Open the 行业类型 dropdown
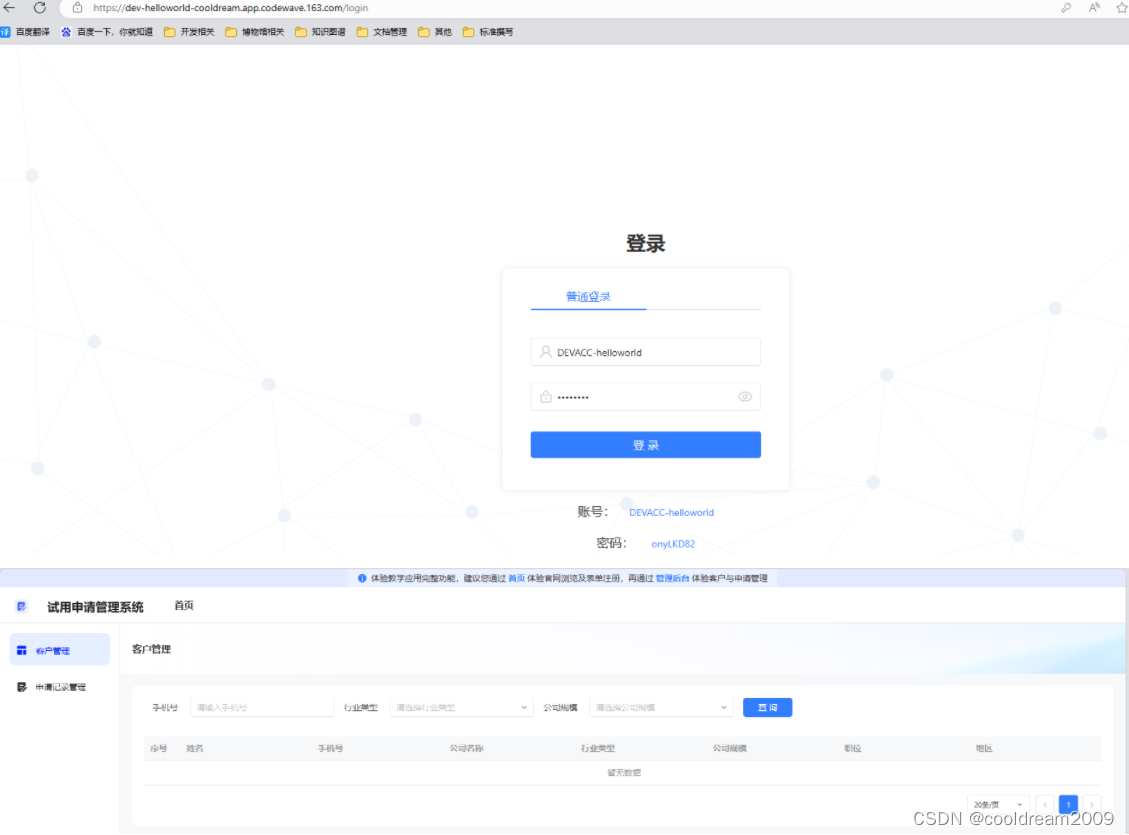Screen dimensions: 1129x835 (x=461, y=706)
